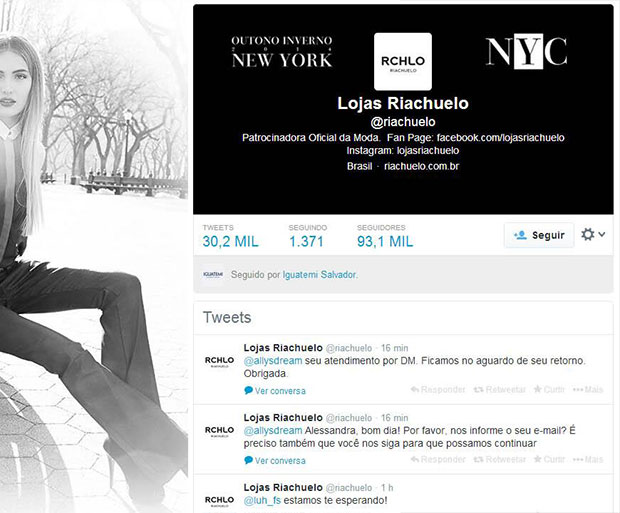
Task: View the 30,2 MIL tweets count
Action: (231, 237)
